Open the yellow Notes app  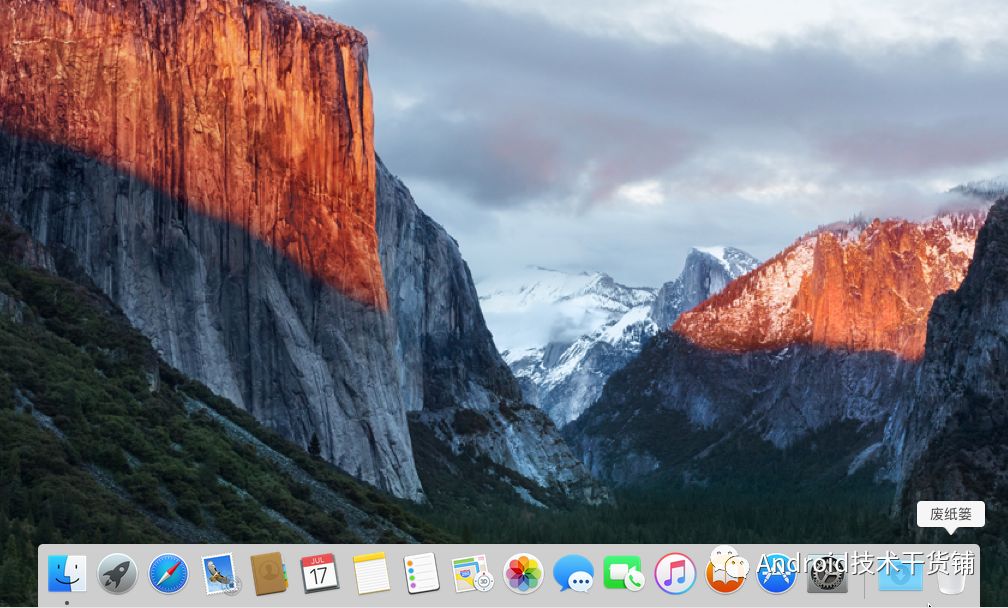coord(371,573)
